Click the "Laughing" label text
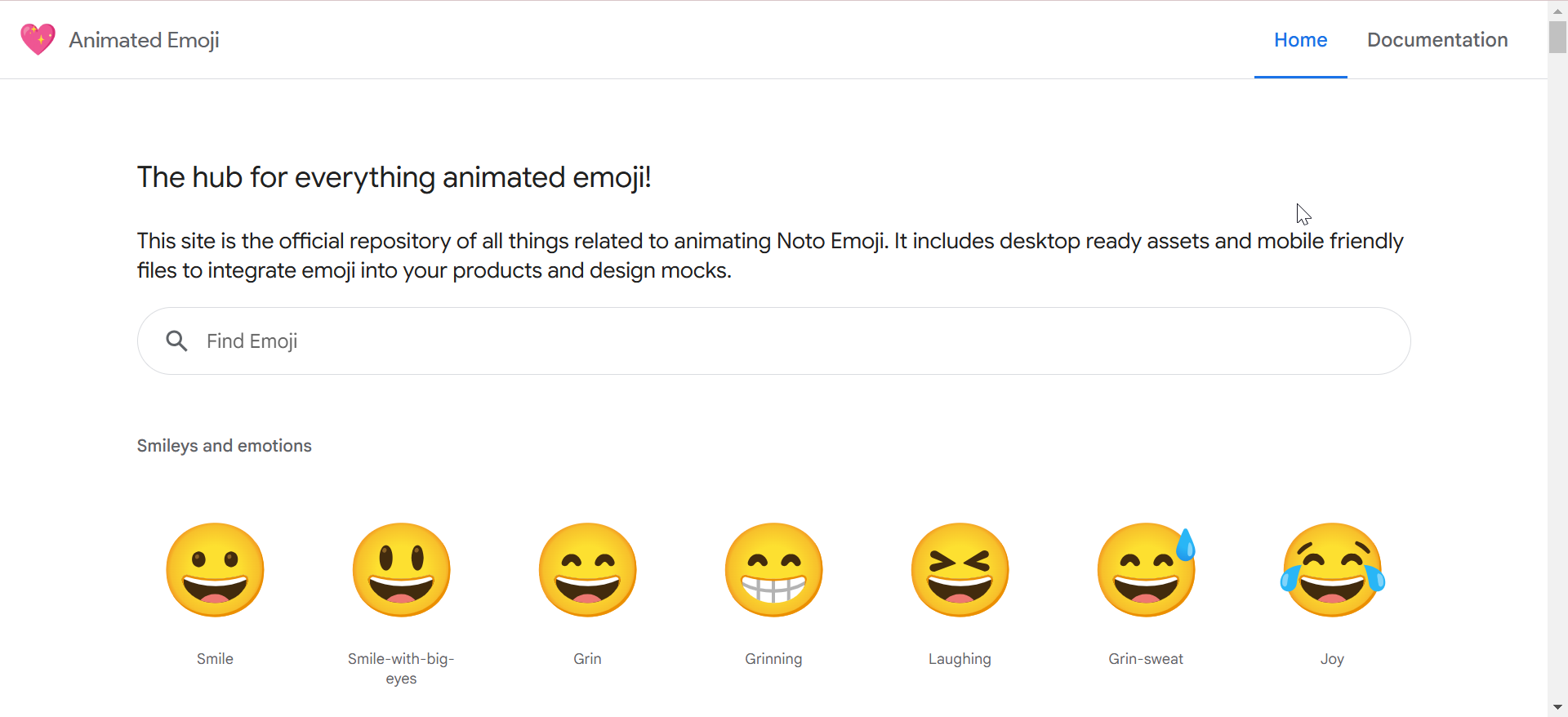 point(960,659)
